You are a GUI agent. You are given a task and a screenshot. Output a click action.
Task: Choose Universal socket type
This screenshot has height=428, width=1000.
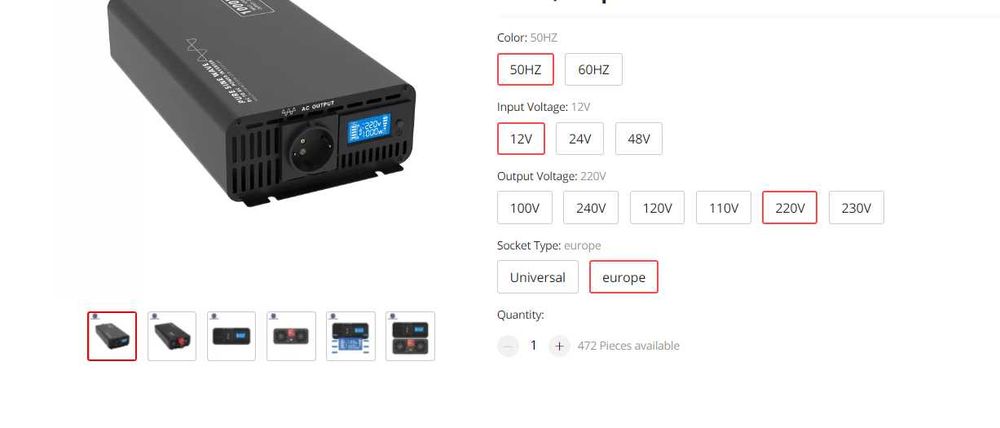point(538,277)
